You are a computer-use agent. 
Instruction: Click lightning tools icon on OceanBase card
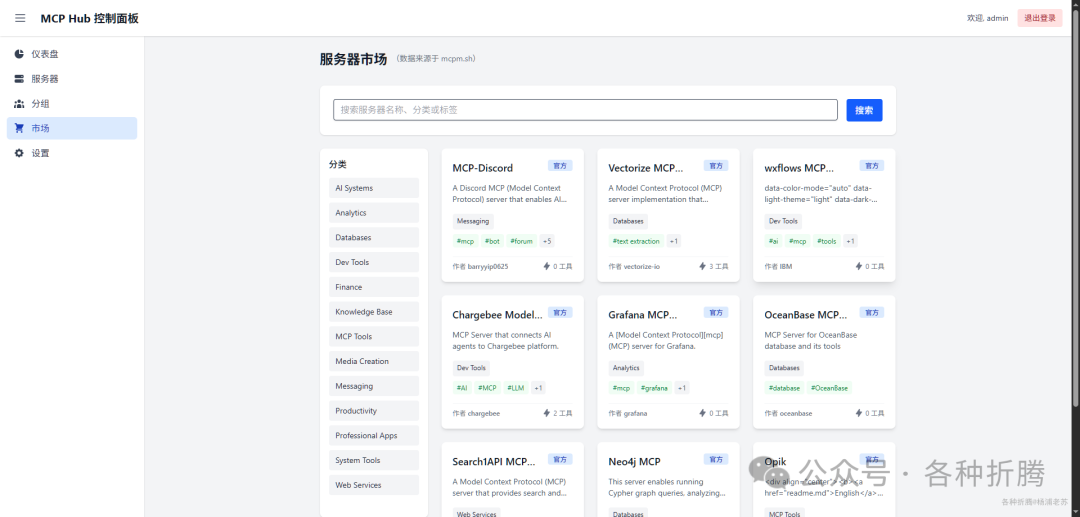click(x=859, y=413)
